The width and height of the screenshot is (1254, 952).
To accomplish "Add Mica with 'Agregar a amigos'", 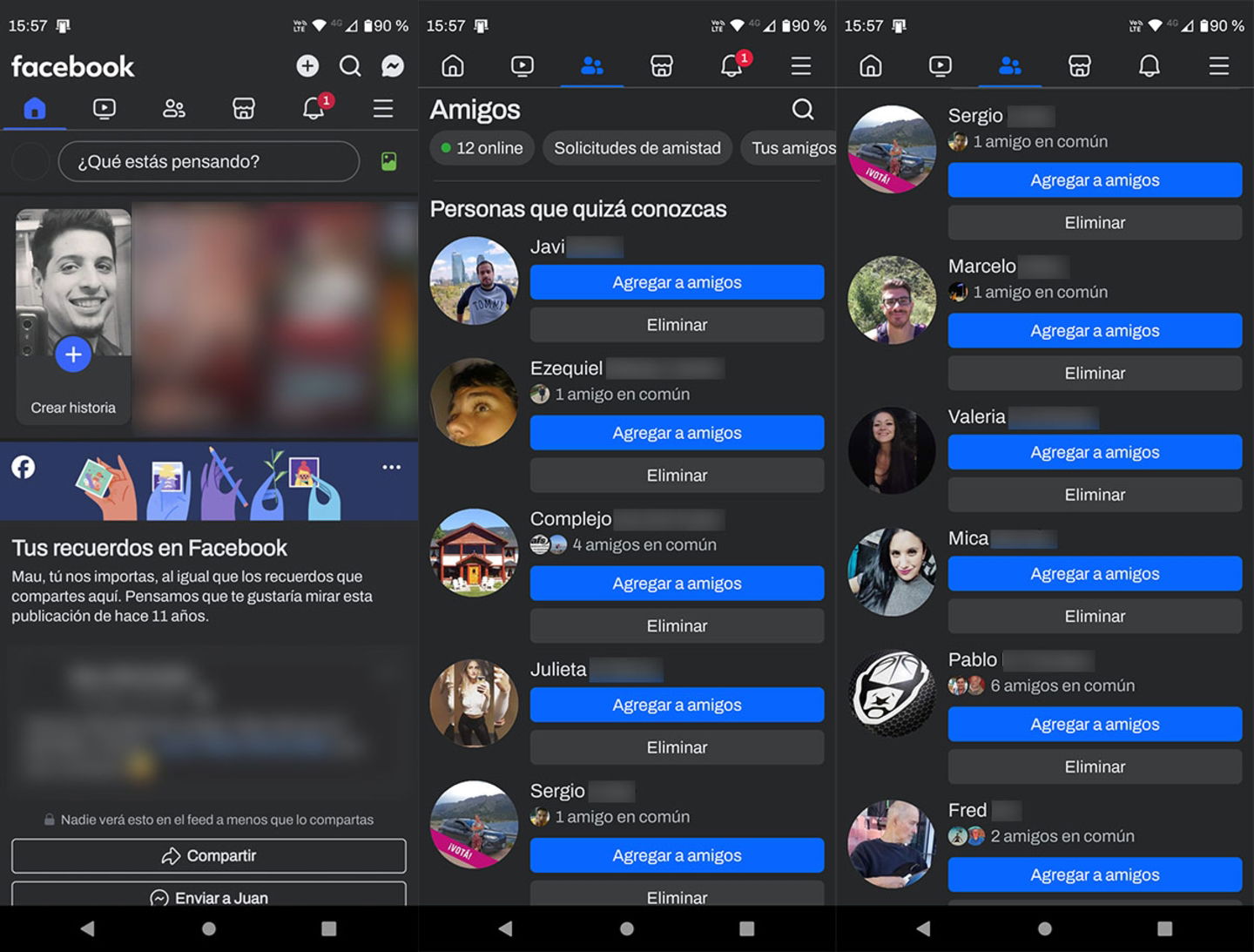I will [x=1095, y=574].
